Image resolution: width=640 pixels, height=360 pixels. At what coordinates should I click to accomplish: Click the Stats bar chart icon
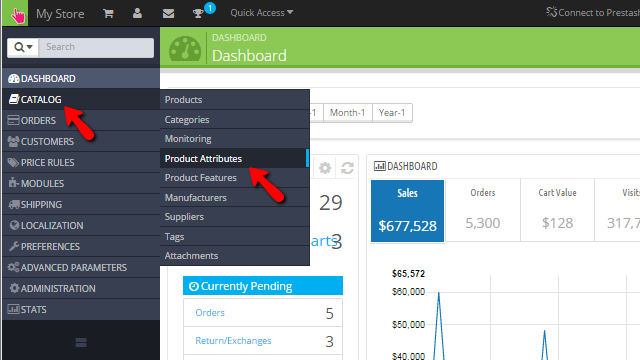[13, 309]
